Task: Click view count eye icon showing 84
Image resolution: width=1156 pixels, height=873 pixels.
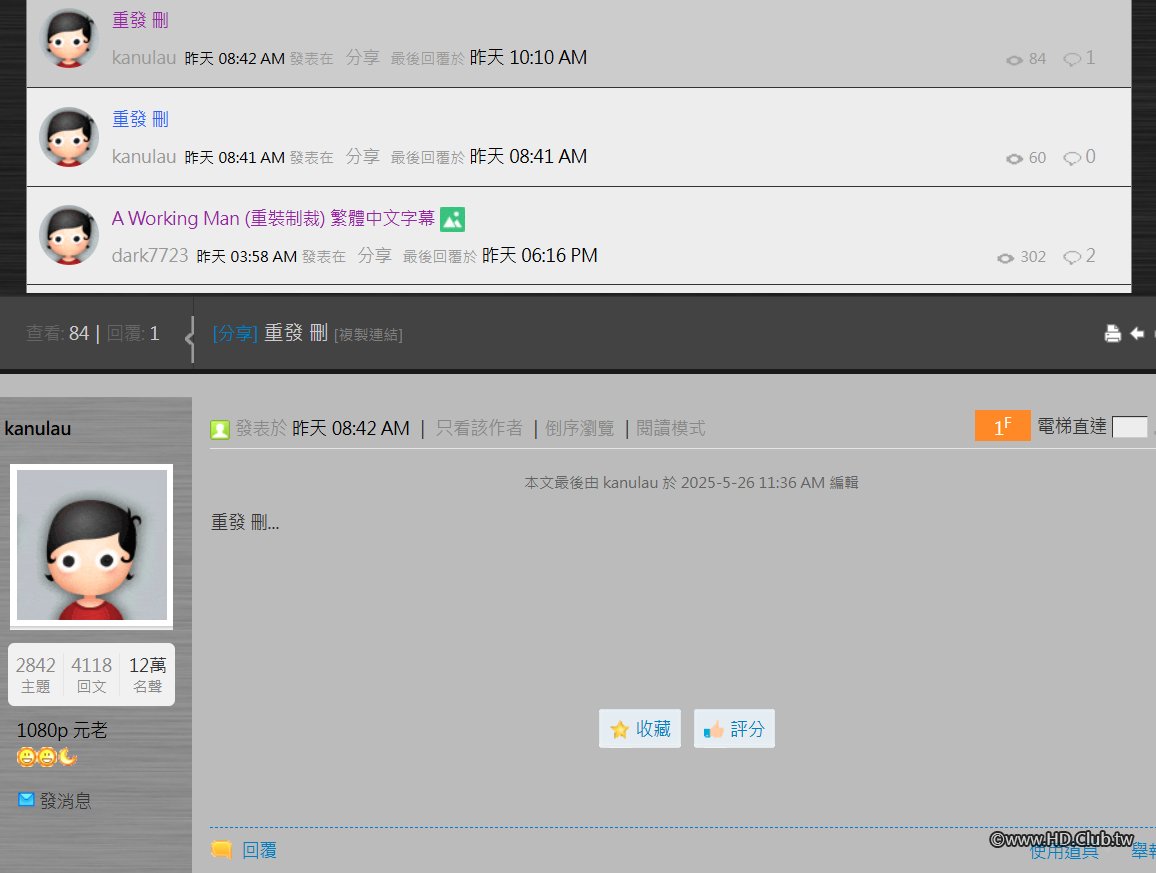Action: (x=1014, y=60)
